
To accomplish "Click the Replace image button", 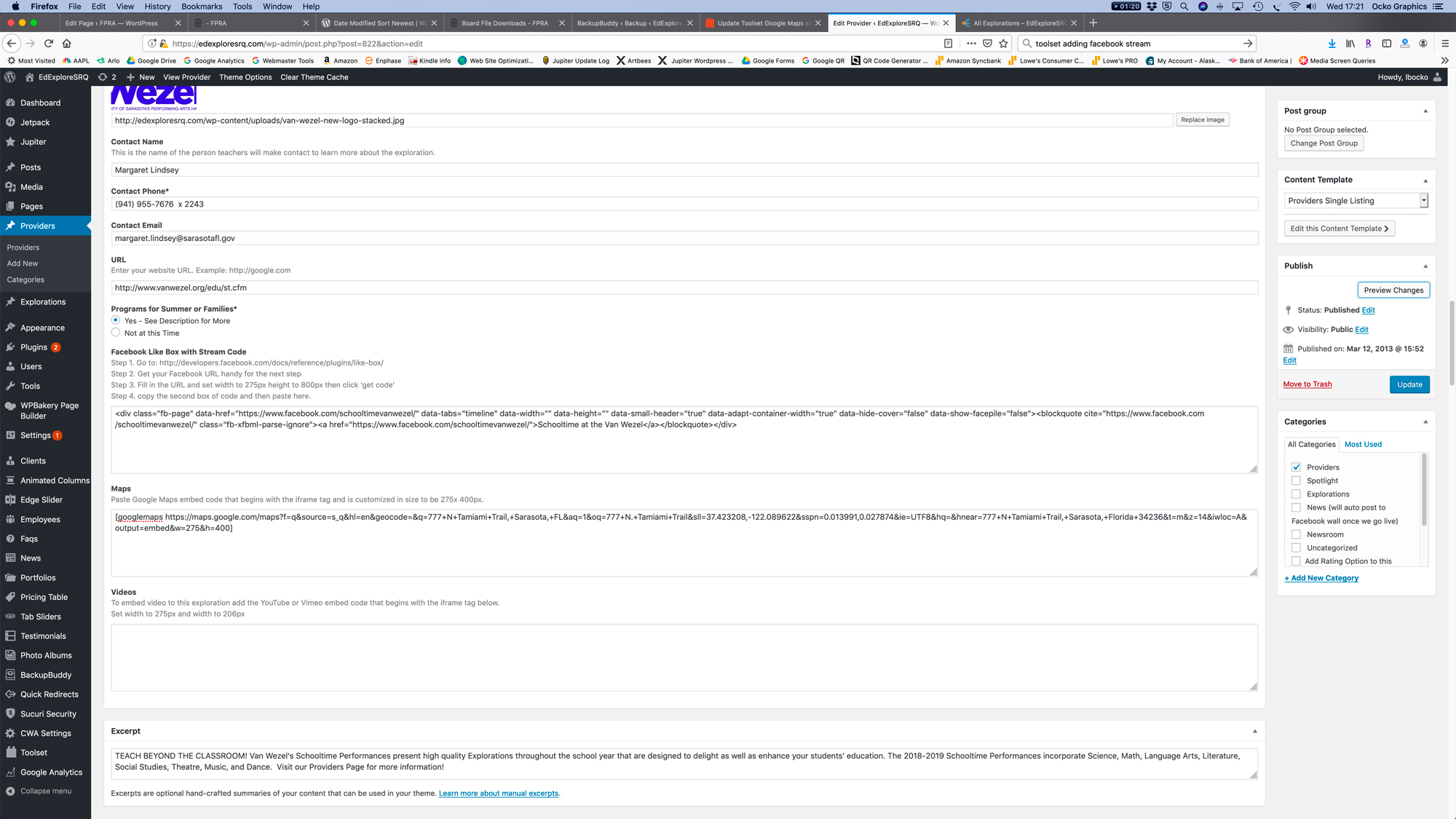I will point(1203,120).
